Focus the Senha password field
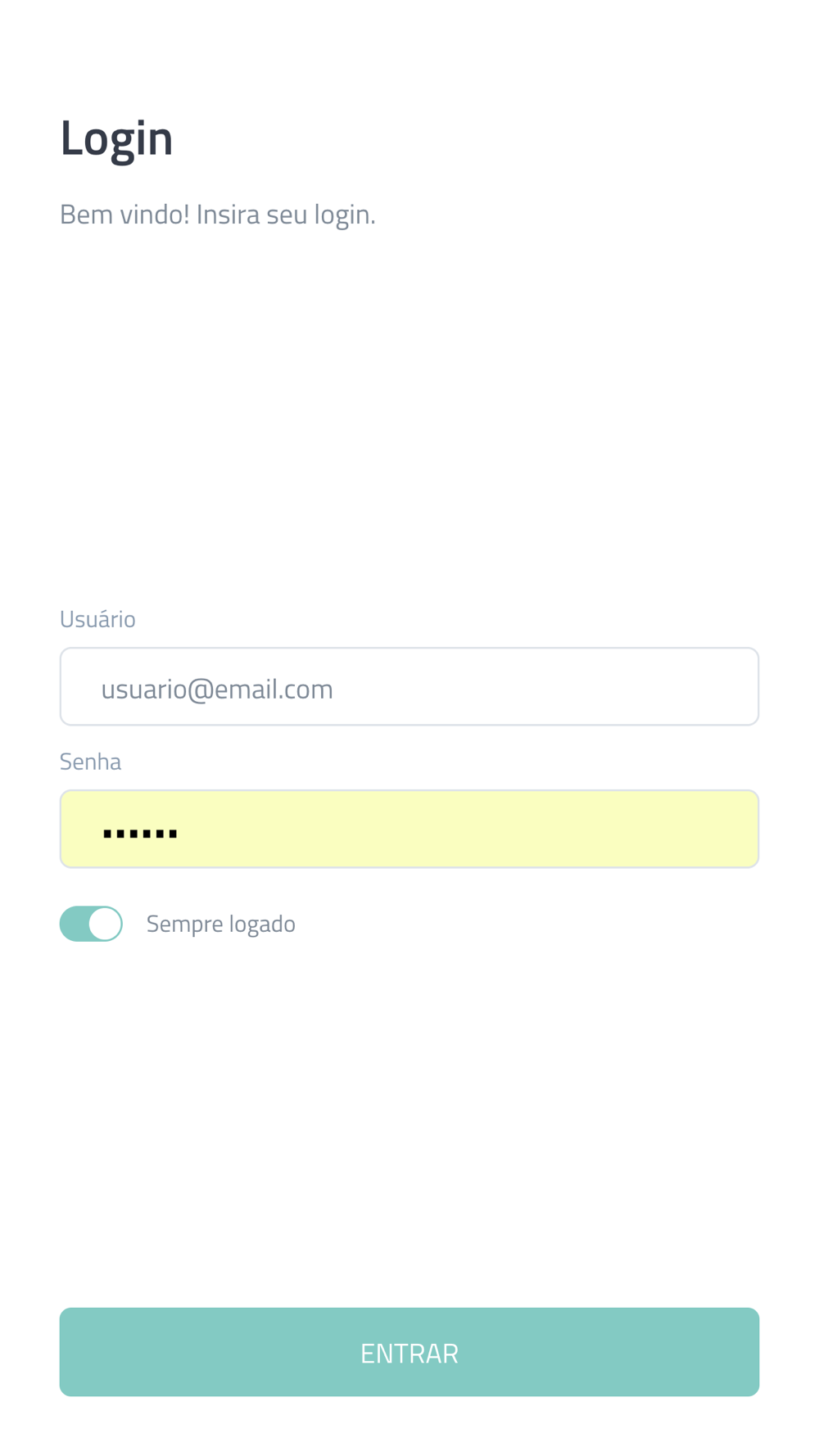 409,829
